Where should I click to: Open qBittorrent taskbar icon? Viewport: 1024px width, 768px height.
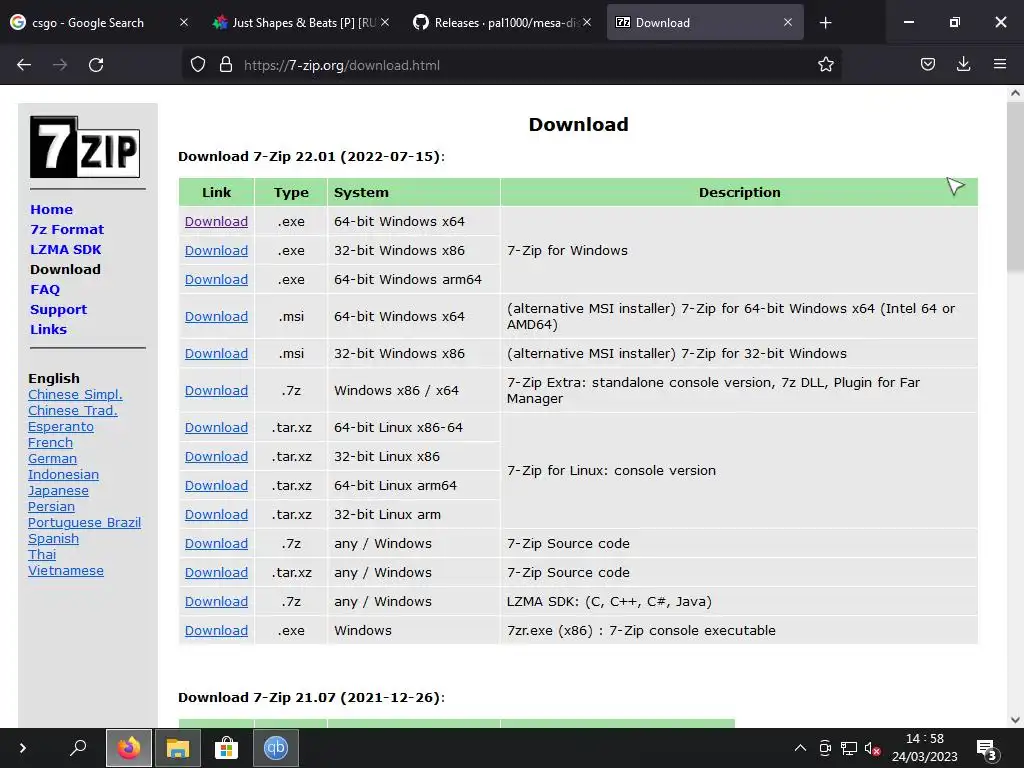click(x=276, y=748)
